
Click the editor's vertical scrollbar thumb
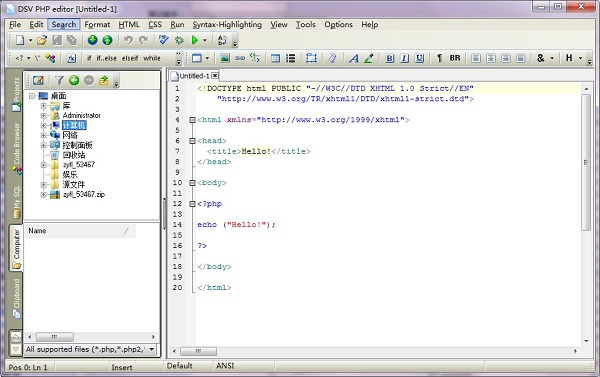pyautogui.click(x=586, y=162)
